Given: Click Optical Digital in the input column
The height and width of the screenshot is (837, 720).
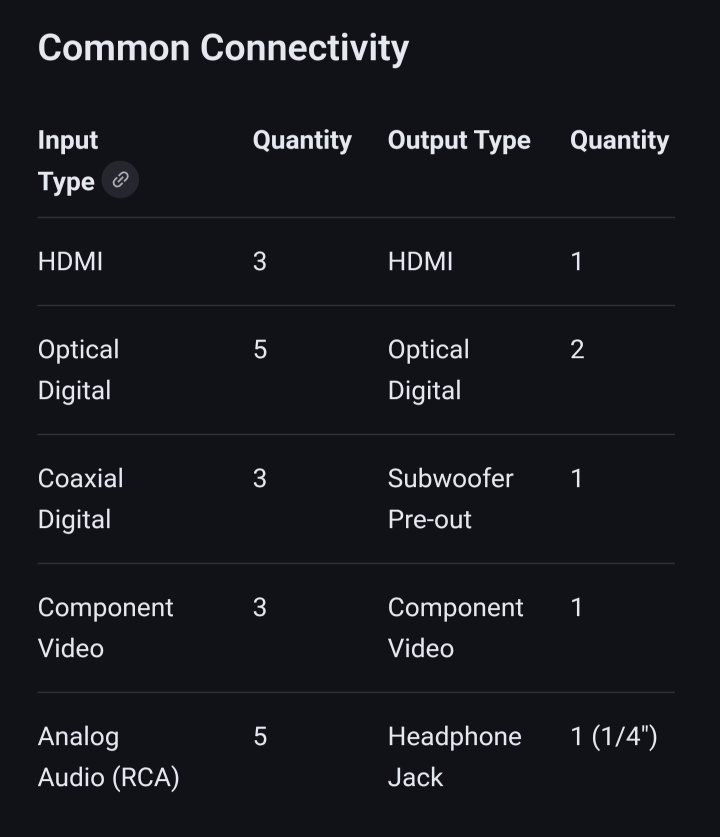Looking at the screenshot, I should tap(78, 369).
